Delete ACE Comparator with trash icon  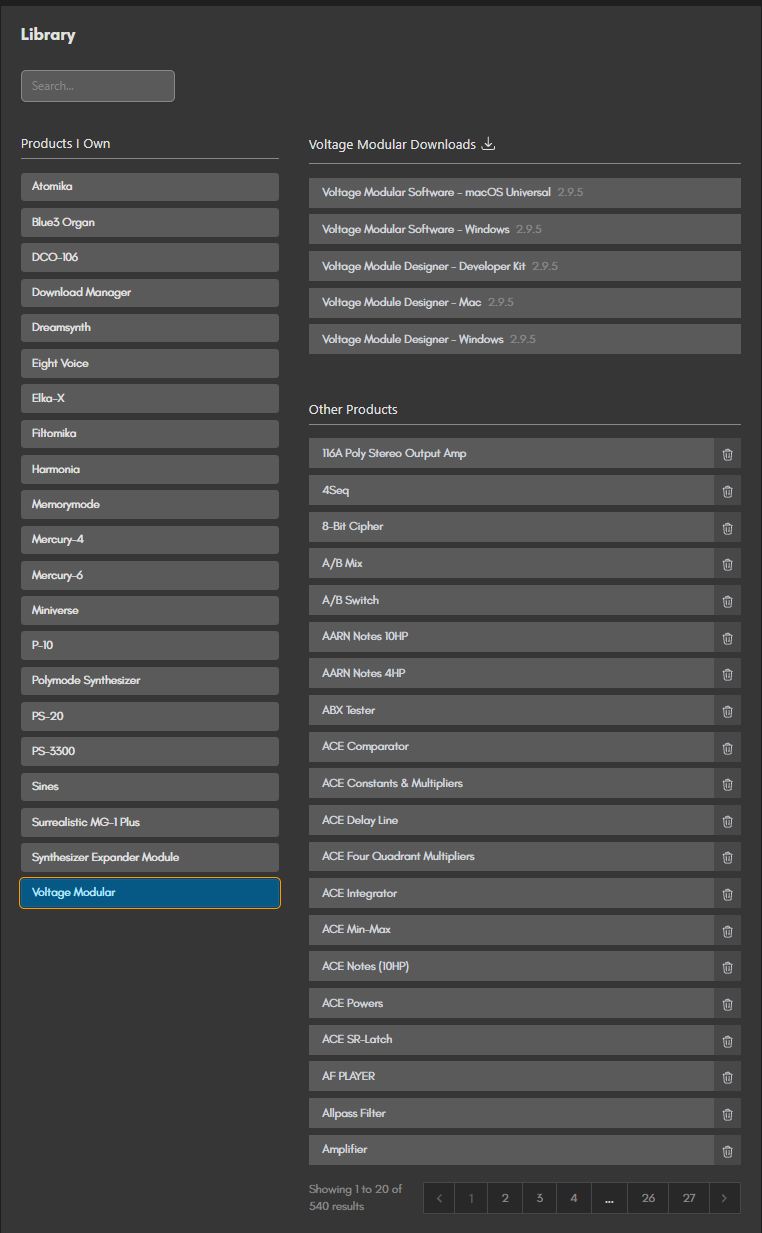727,747
